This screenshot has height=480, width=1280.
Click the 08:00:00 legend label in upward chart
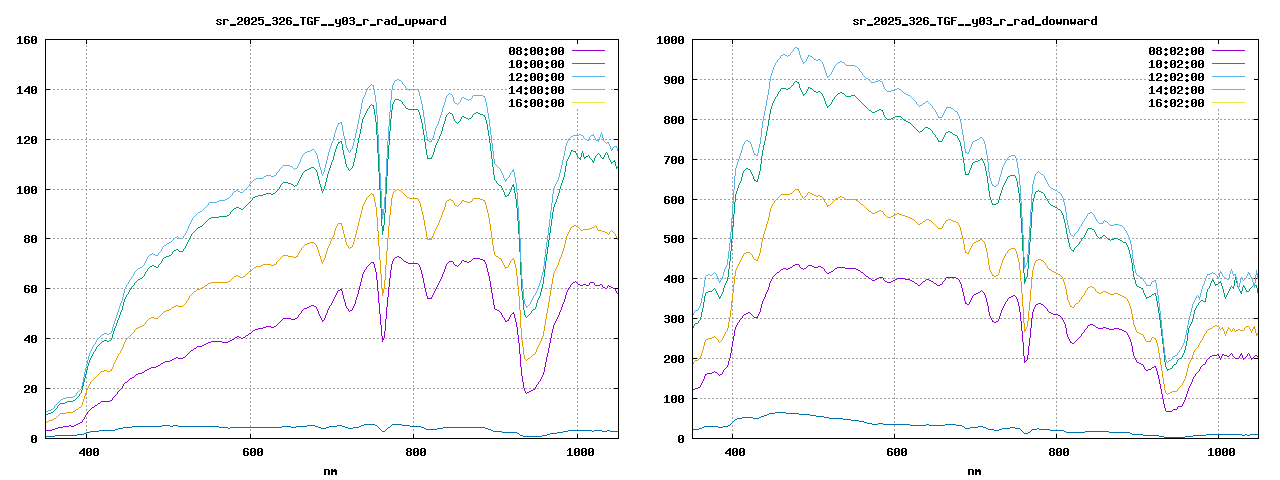point(536,51)
